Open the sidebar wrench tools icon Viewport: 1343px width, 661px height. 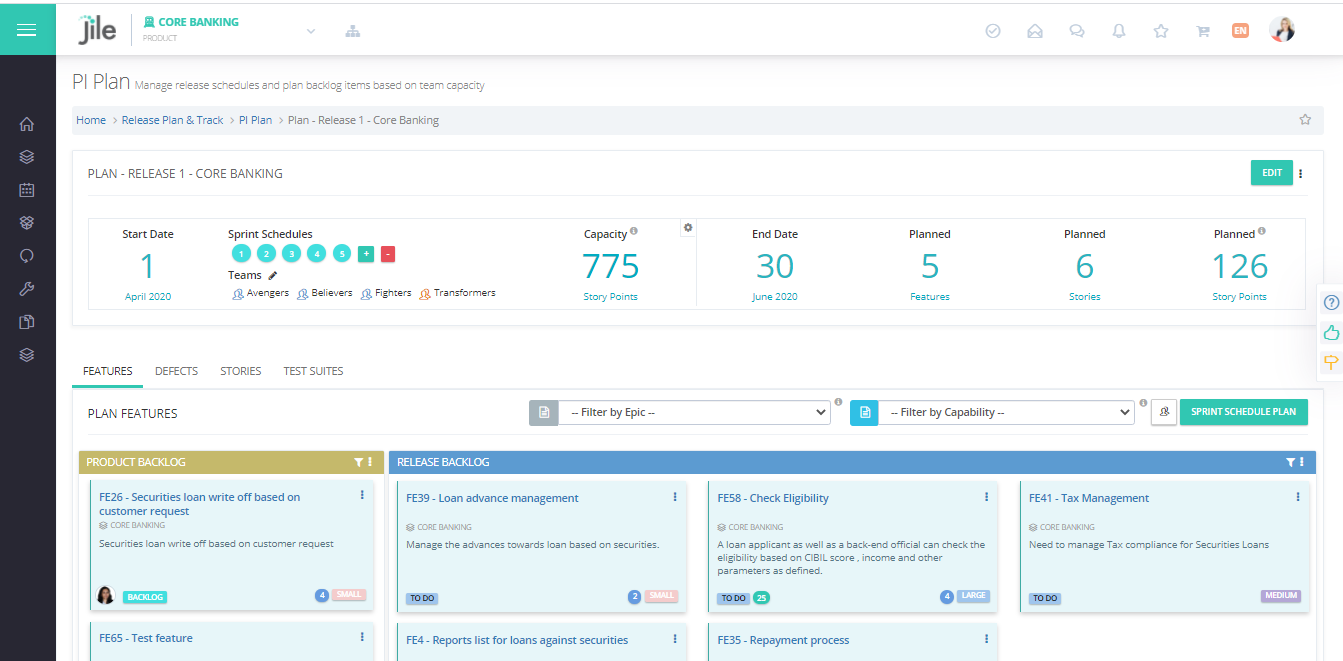pyautogui.click(x=27, y=289)
